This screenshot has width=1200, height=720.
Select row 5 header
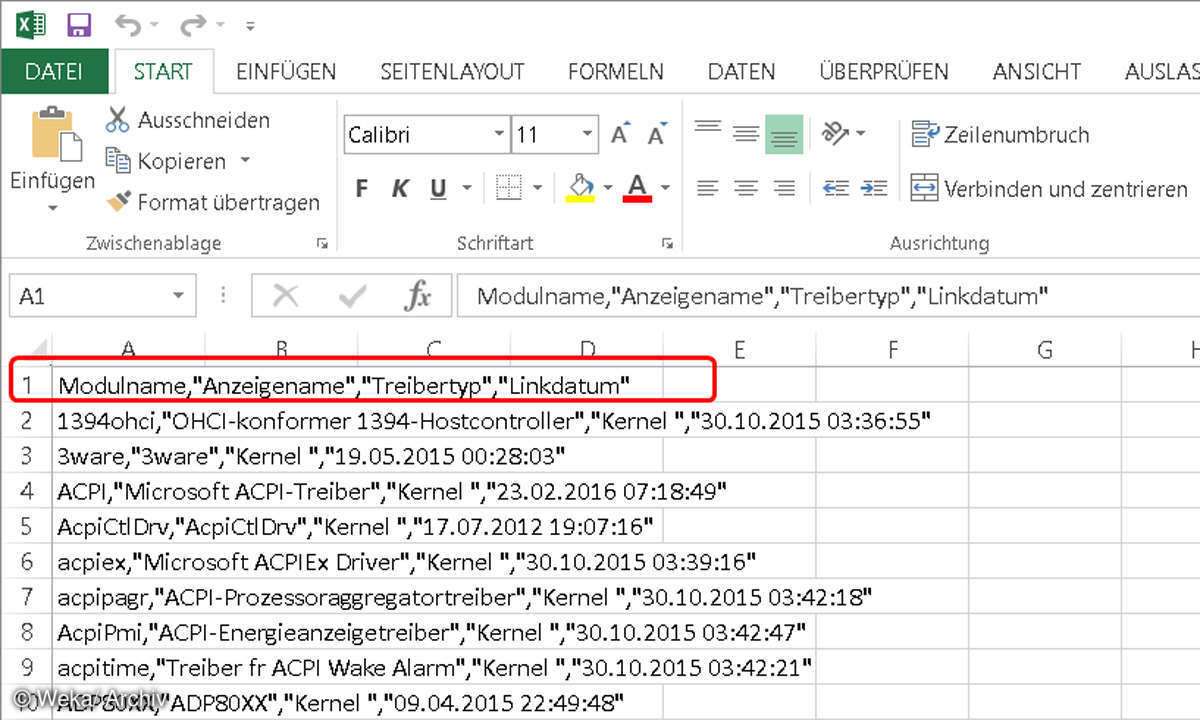(x=26, y=526)
